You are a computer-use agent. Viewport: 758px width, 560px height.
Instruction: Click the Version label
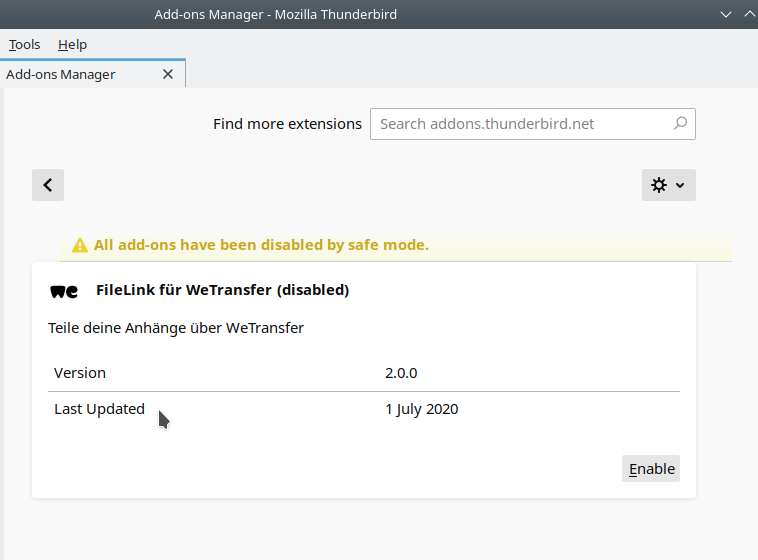click(x=80, y=373)
